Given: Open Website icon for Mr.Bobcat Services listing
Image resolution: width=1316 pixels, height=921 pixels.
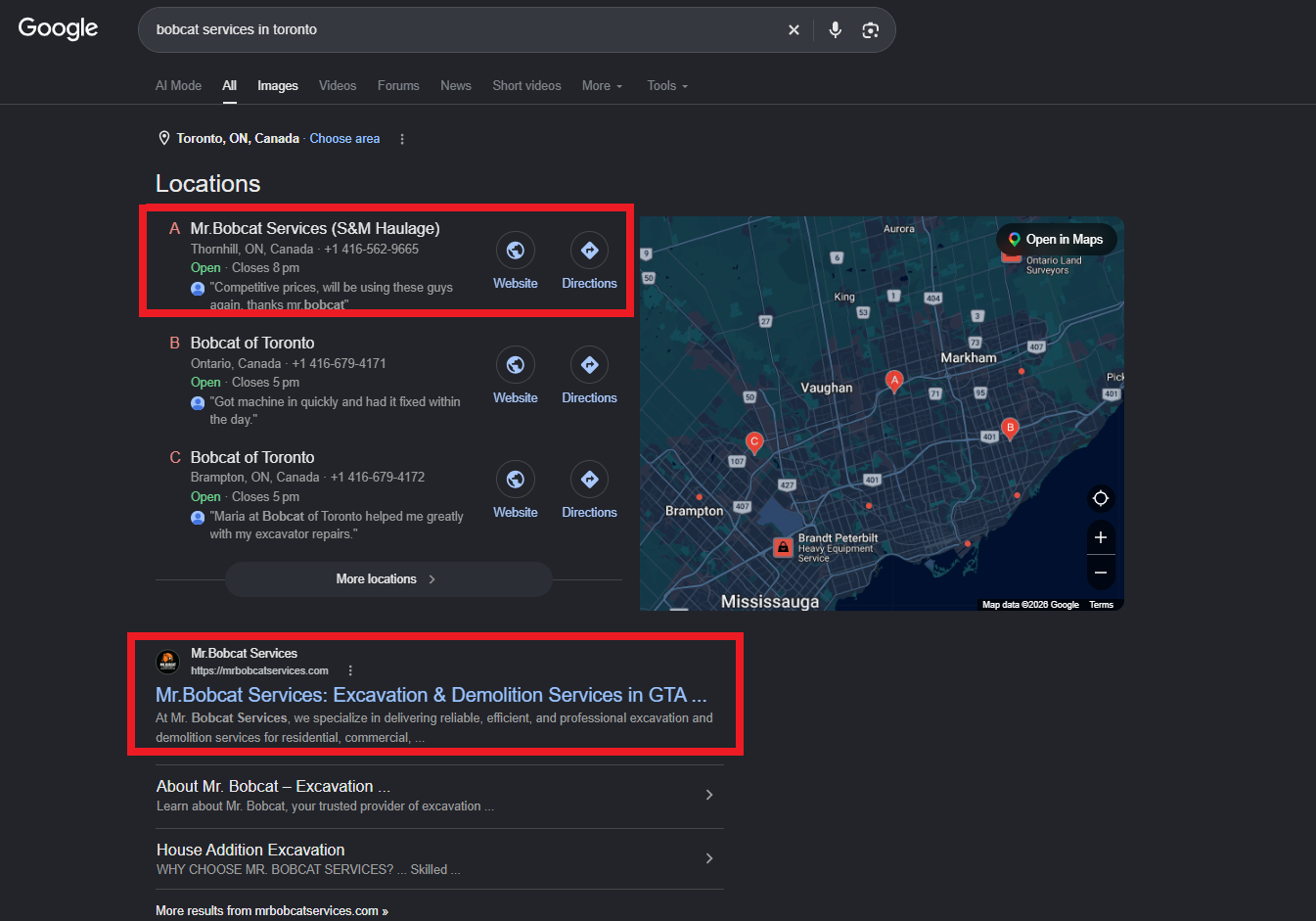Looking at the screenshot, I should pyautogui.click(x=516, y=251).
